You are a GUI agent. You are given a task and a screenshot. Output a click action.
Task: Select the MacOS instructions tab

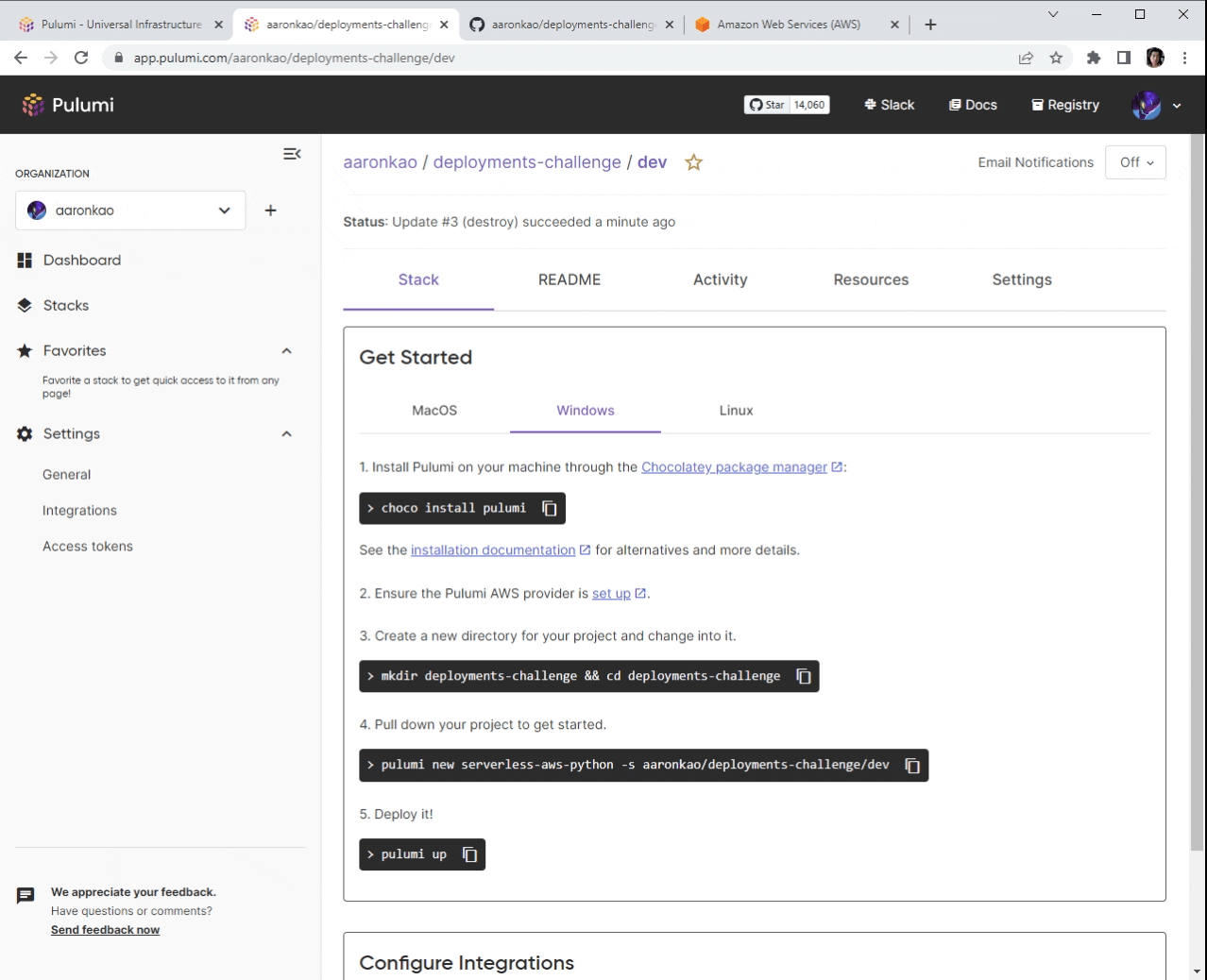pyautogui.click(x=434, y=411)
